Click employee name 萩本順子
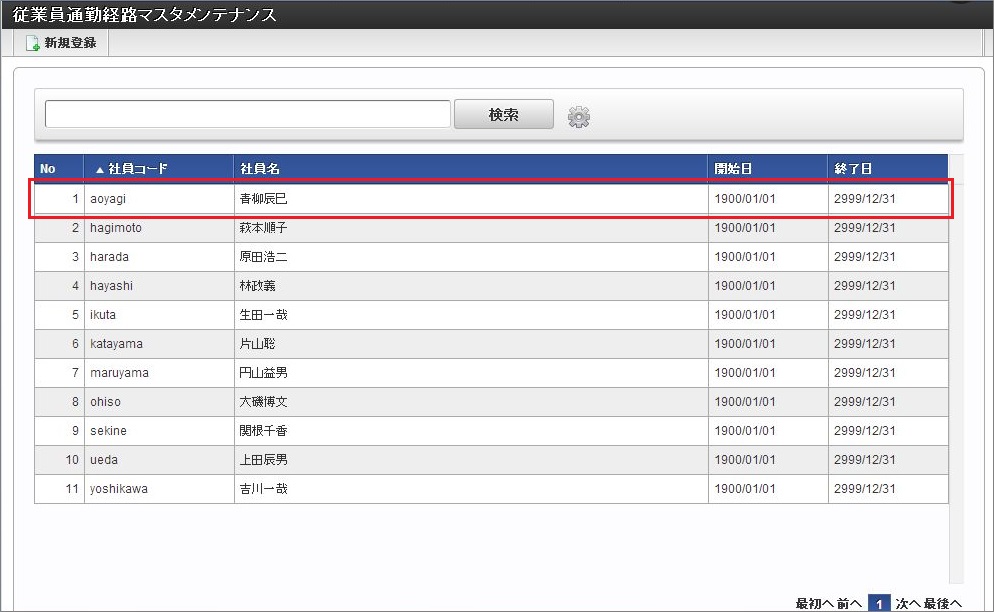This screenshot has width=994, height=612. (263, 228)
